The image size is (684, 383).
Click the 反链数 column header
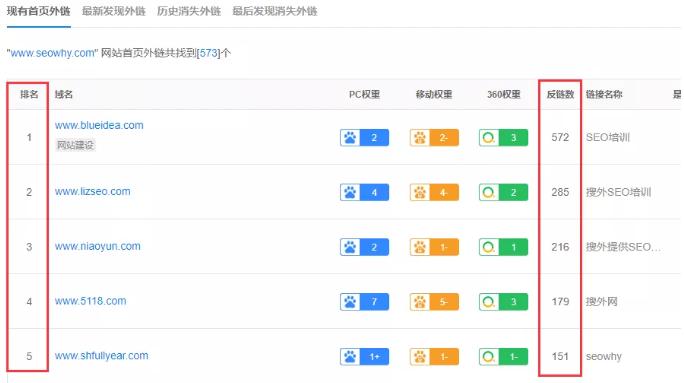point(560,94)
